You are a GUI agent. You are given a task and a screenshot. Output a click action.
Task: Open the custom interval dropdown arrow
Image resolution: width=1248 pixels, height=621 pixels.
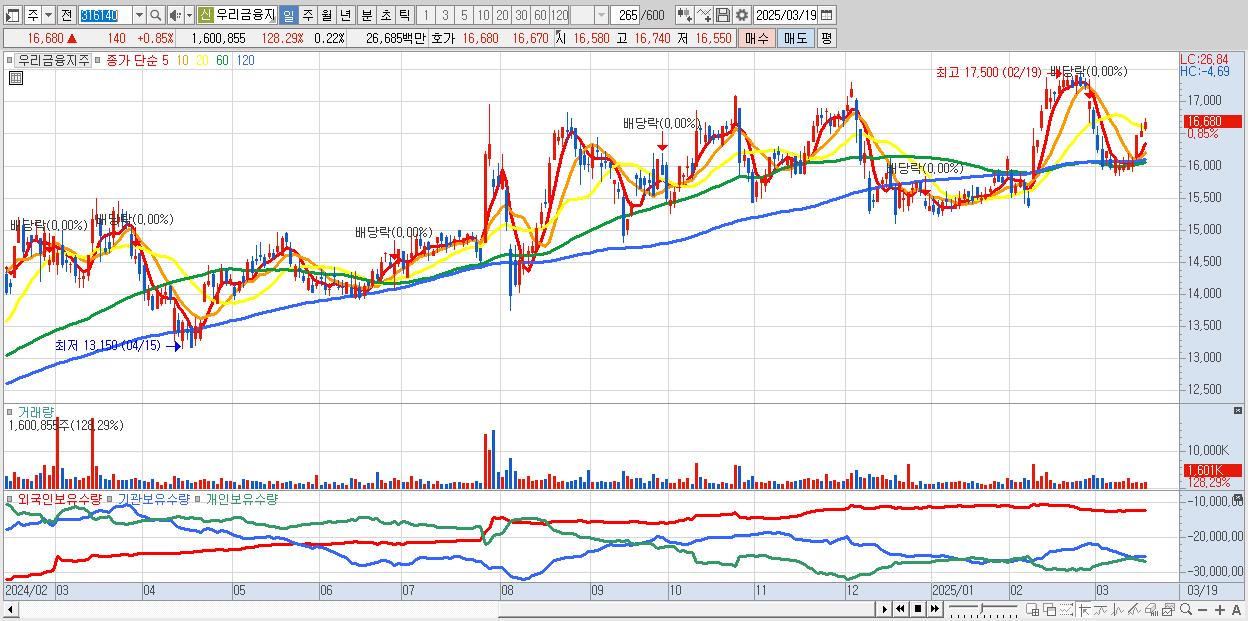coord(601,15)
